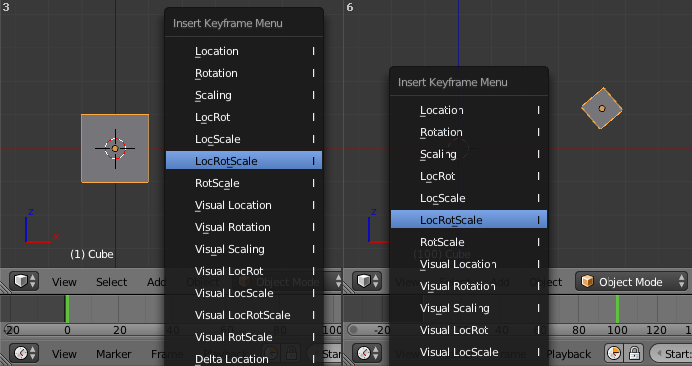Viewport: 692px width, 366px height.
Task: Pick Visual LocScale in right keyframe menu
Action: [469, 352]
